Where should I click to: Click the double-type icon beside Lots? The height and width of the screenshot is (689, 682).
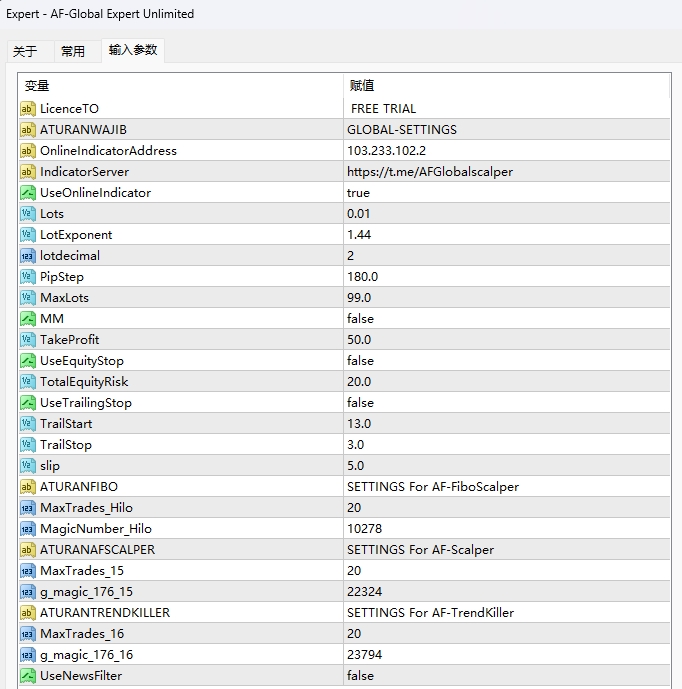coord(28,213)
